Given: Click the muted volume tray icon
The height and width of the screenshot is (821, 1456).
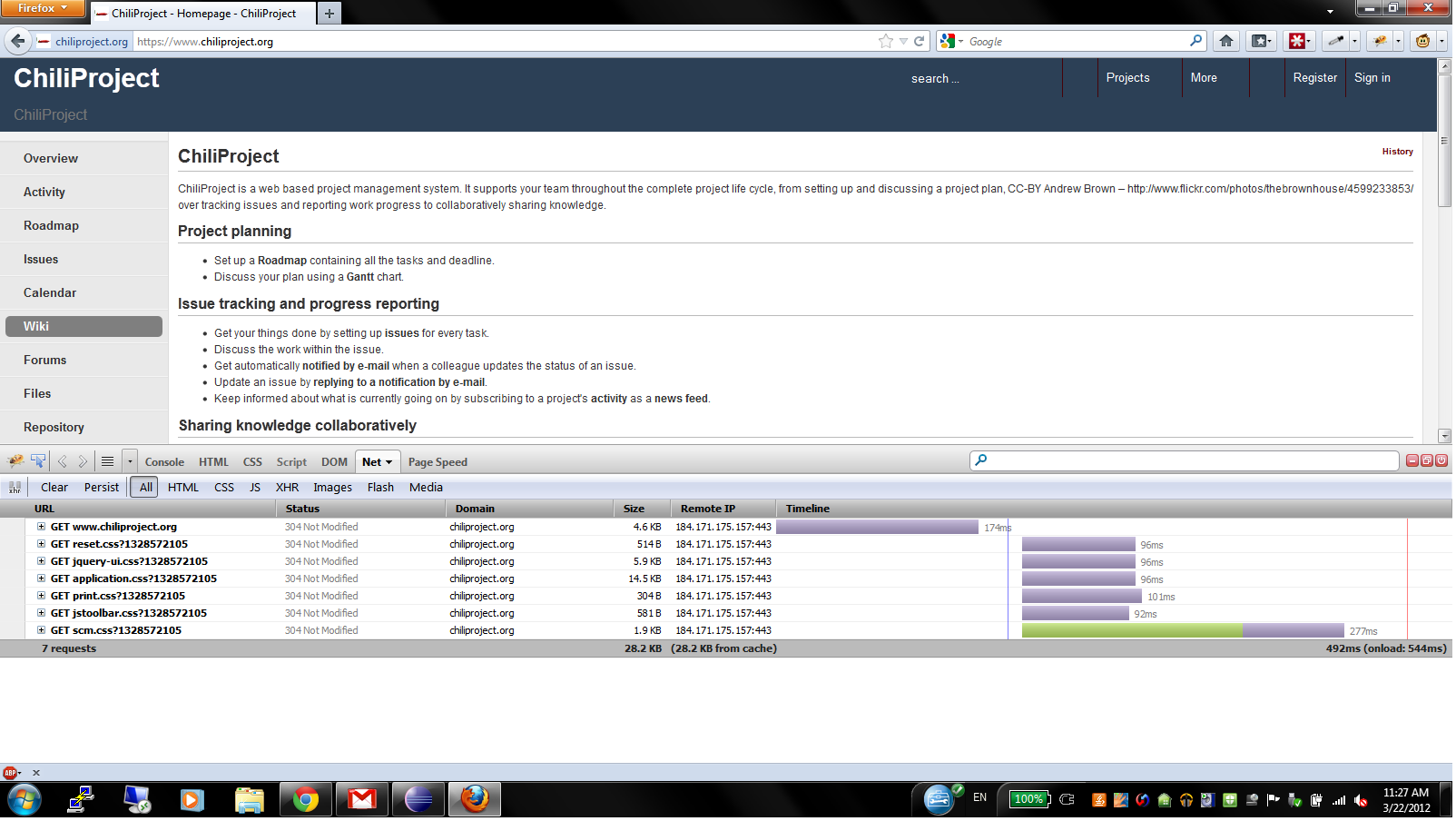Looking at the screenshot, I should pyautogui.click(x=1361, y=801).
